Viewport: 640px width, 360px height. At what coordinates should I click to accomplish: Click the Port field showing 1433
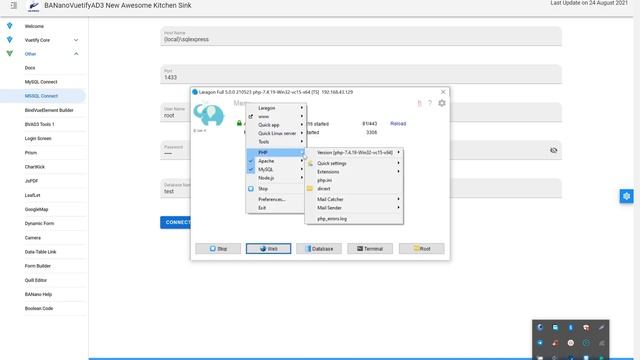tap(361, 74)
